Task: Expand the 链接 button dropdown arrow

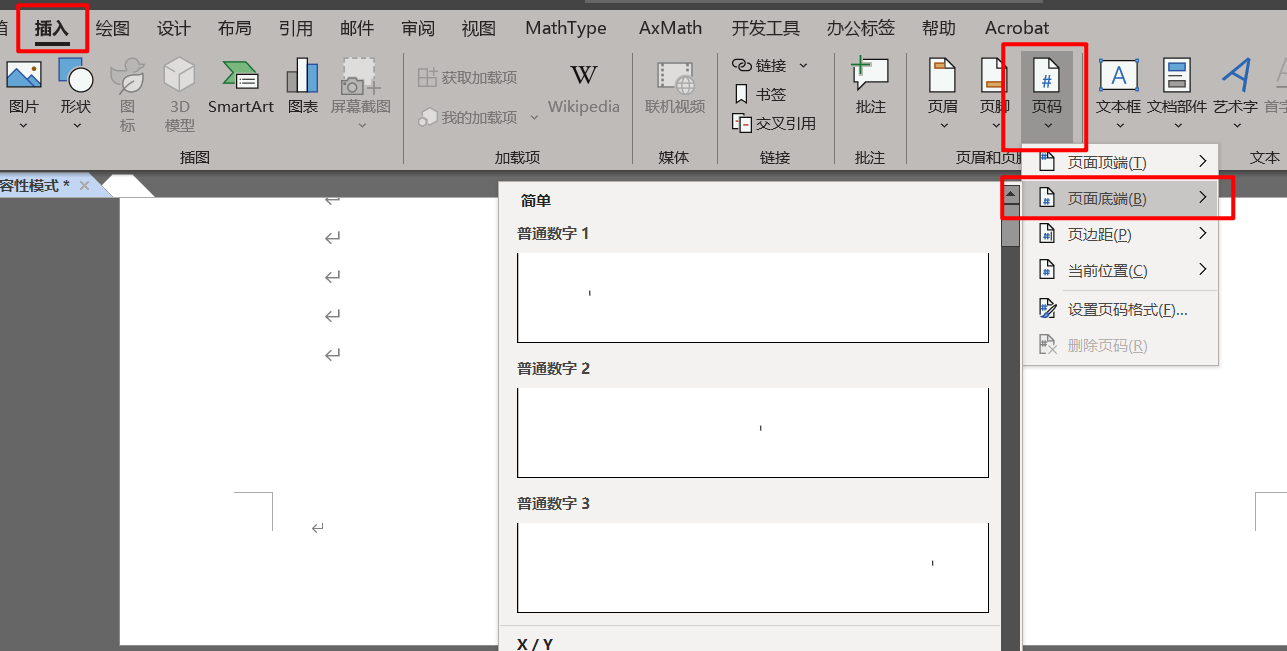Action: coord(803,65)
